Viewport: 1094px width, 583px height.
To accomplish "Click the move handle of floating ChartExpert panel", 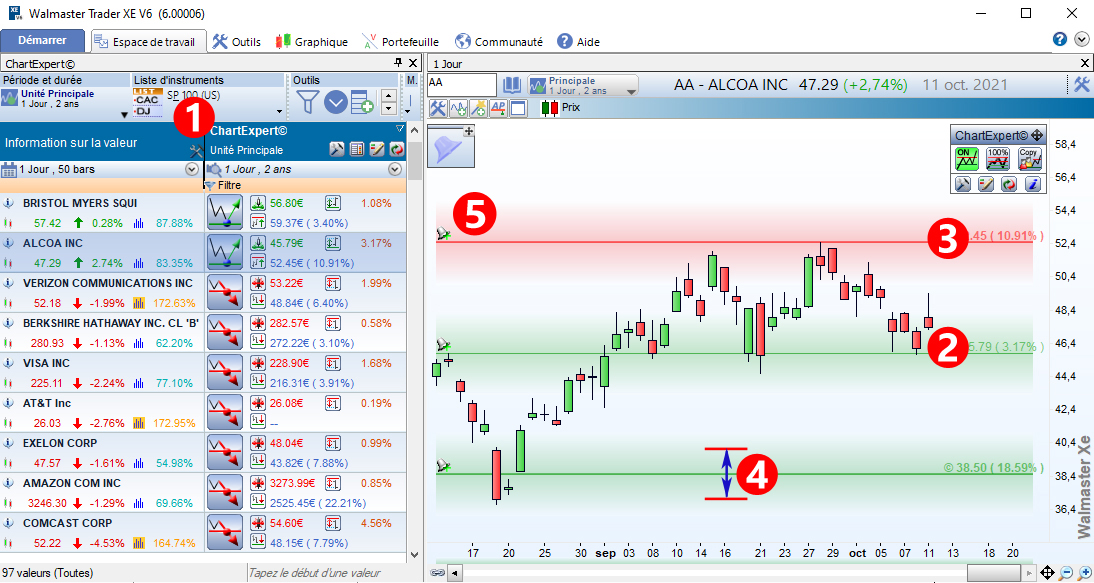I will pos(1037,135).
